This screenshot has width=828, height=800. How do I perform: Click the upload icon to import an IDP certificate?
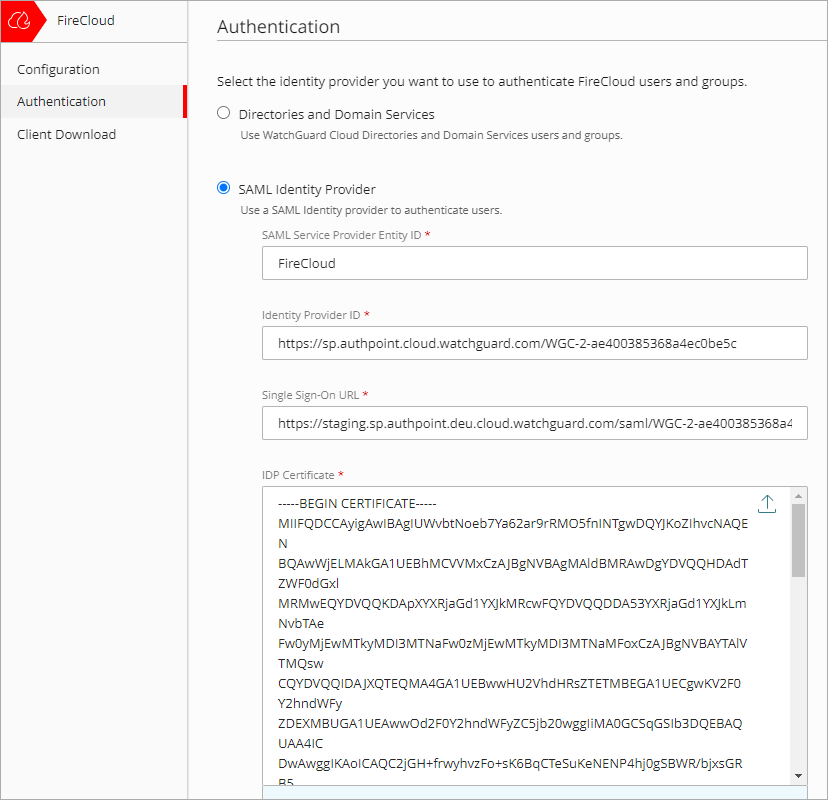tap(767, 503)
